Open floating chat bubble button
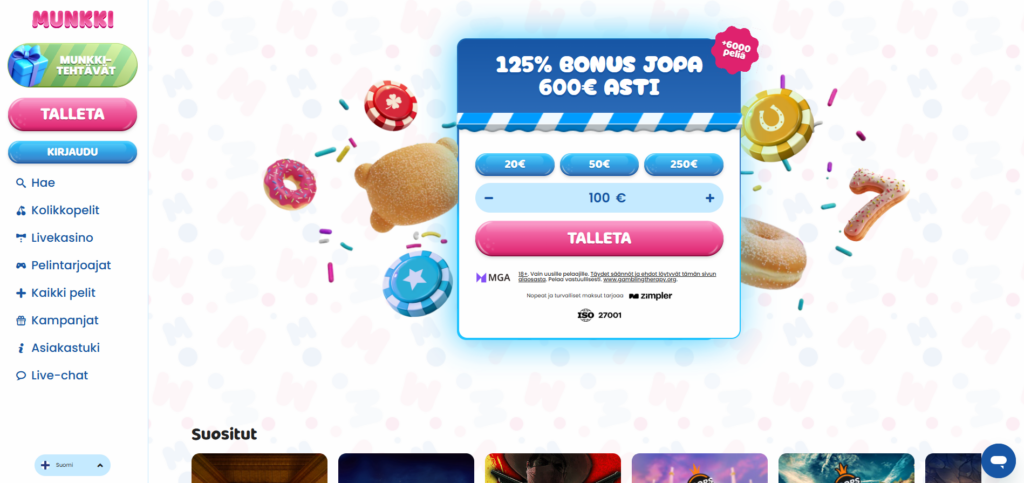Screen dimensions: 1024x483 [998, 461]
